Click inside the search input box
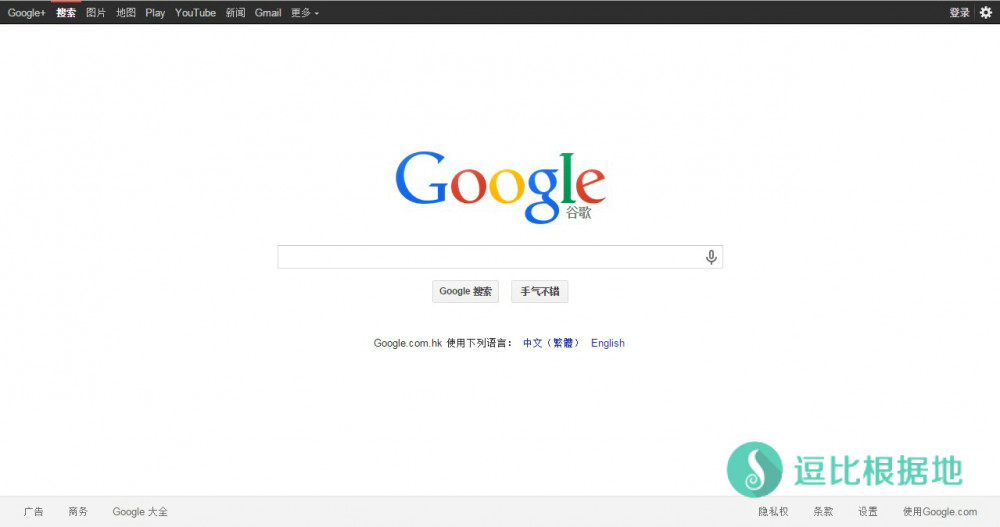This screenshot has height=527, width=1000. [490, 257]
